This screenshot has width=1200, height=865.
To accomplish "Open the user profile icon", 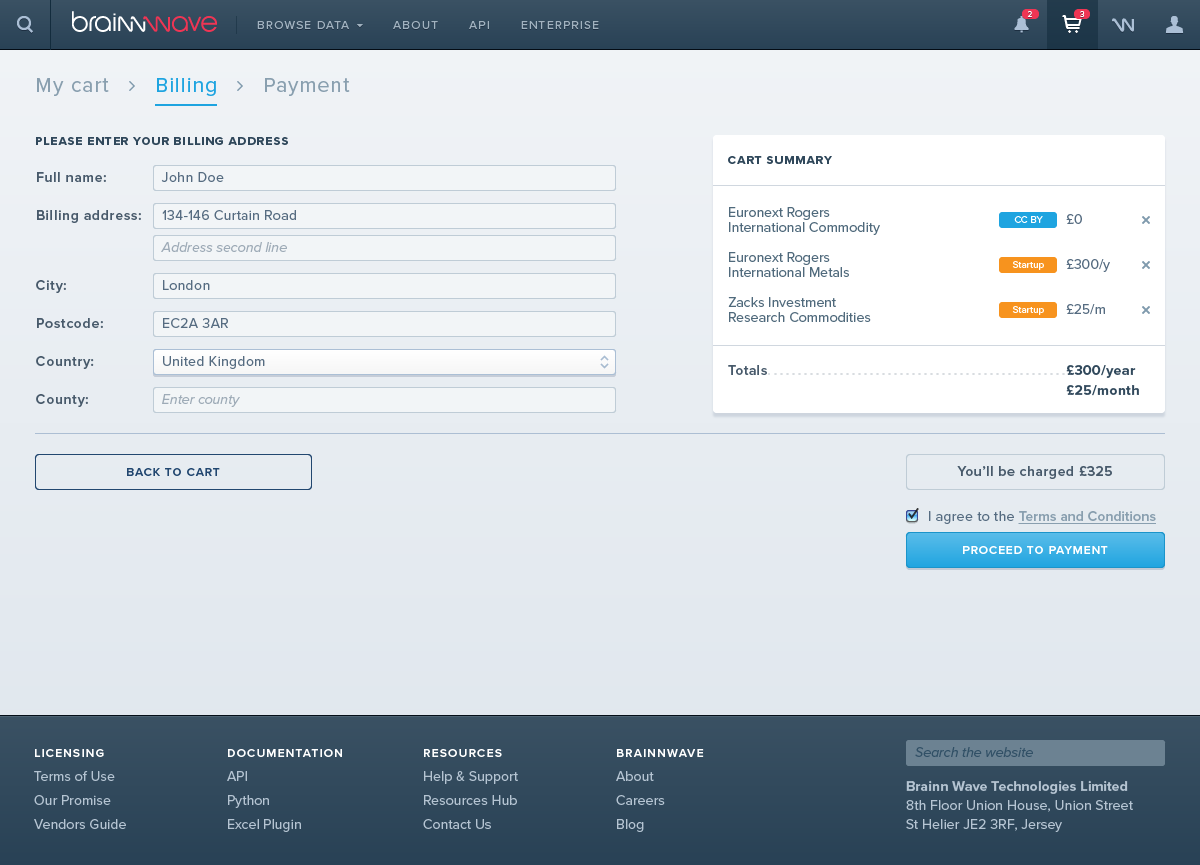I will pos(1174,24).
